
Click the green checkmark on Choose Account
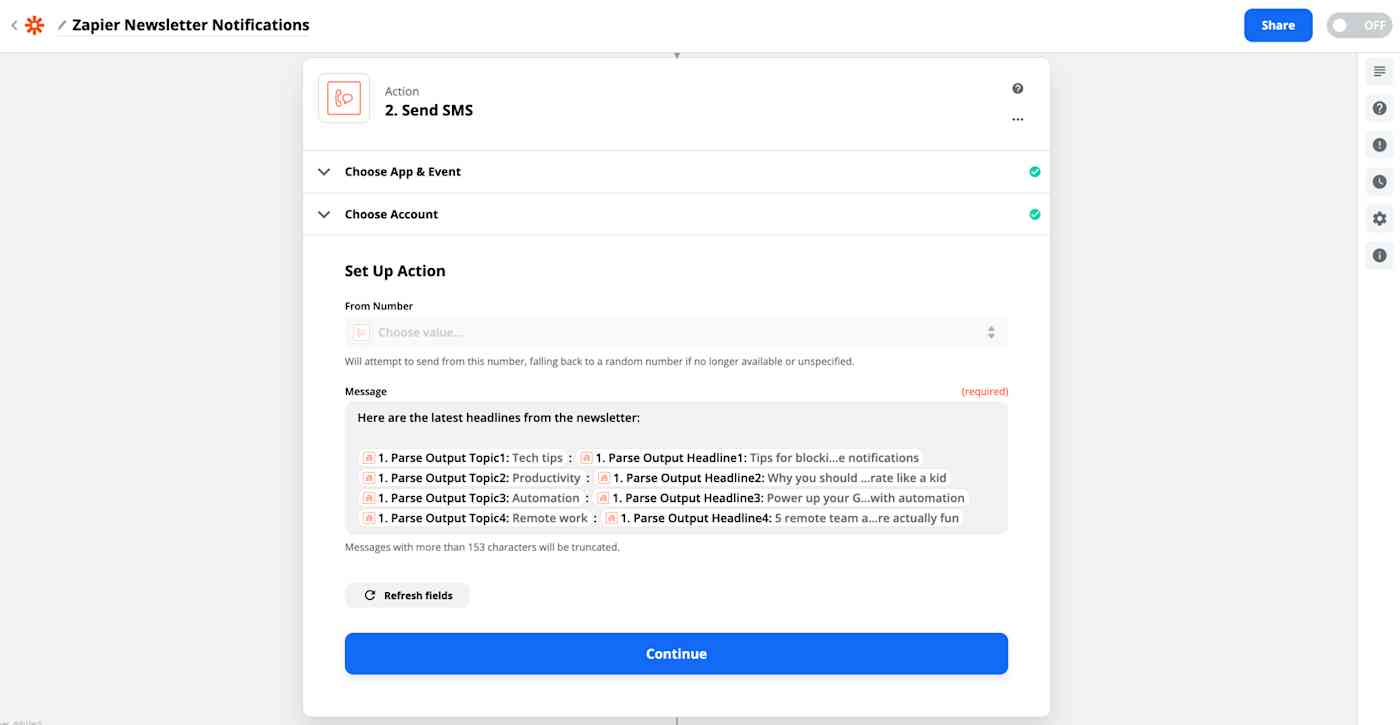pos(1035,213)
